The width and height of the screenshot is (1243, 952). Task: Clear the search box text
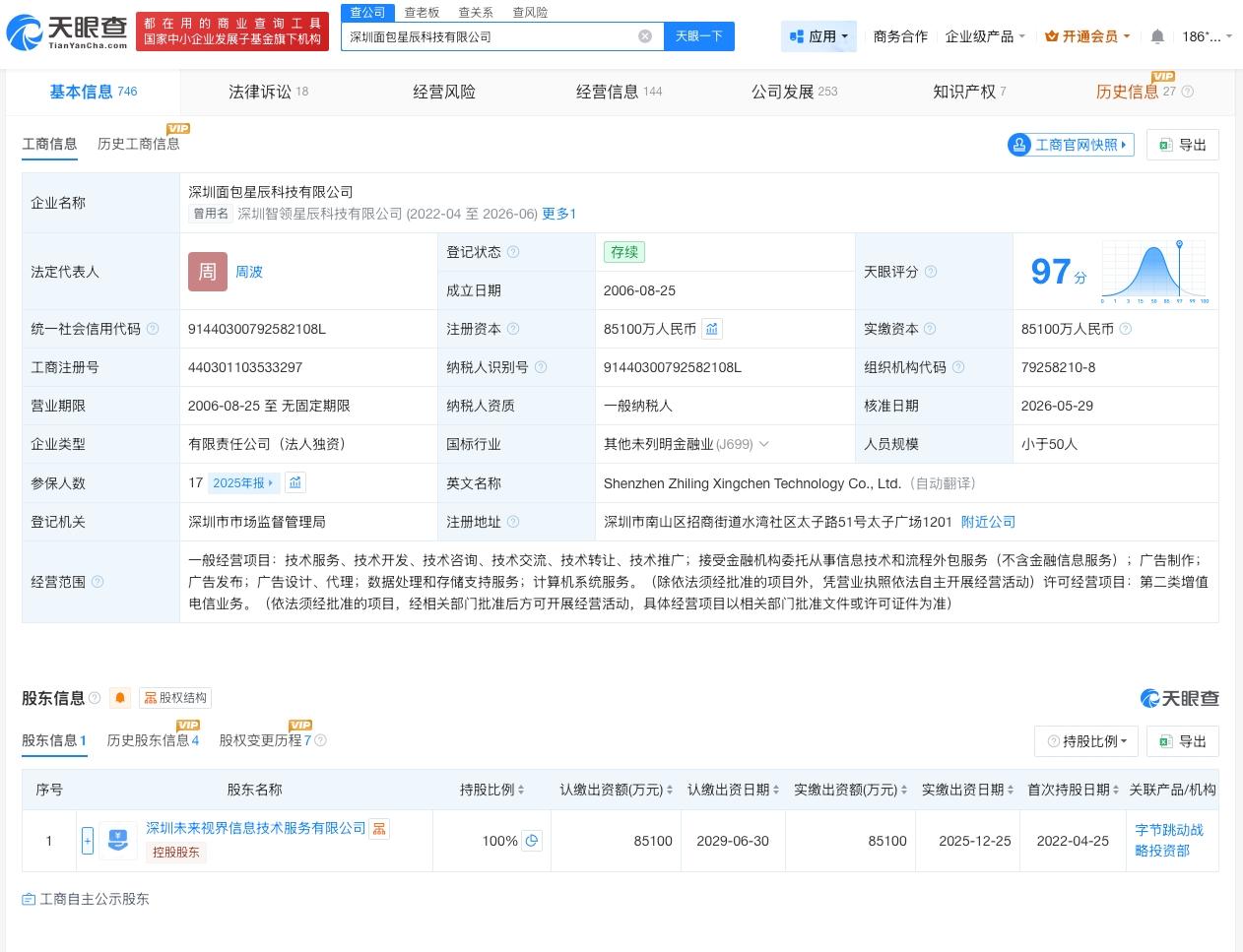(x=645, y=36)
